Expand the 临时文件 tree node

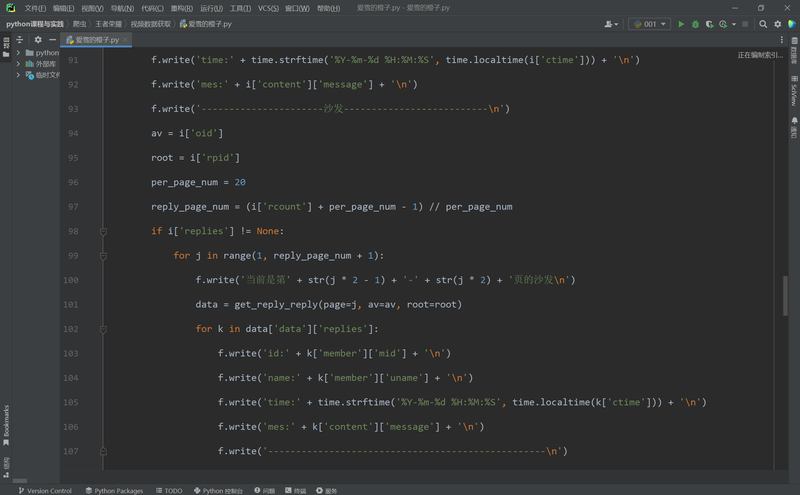click(18, 75)
